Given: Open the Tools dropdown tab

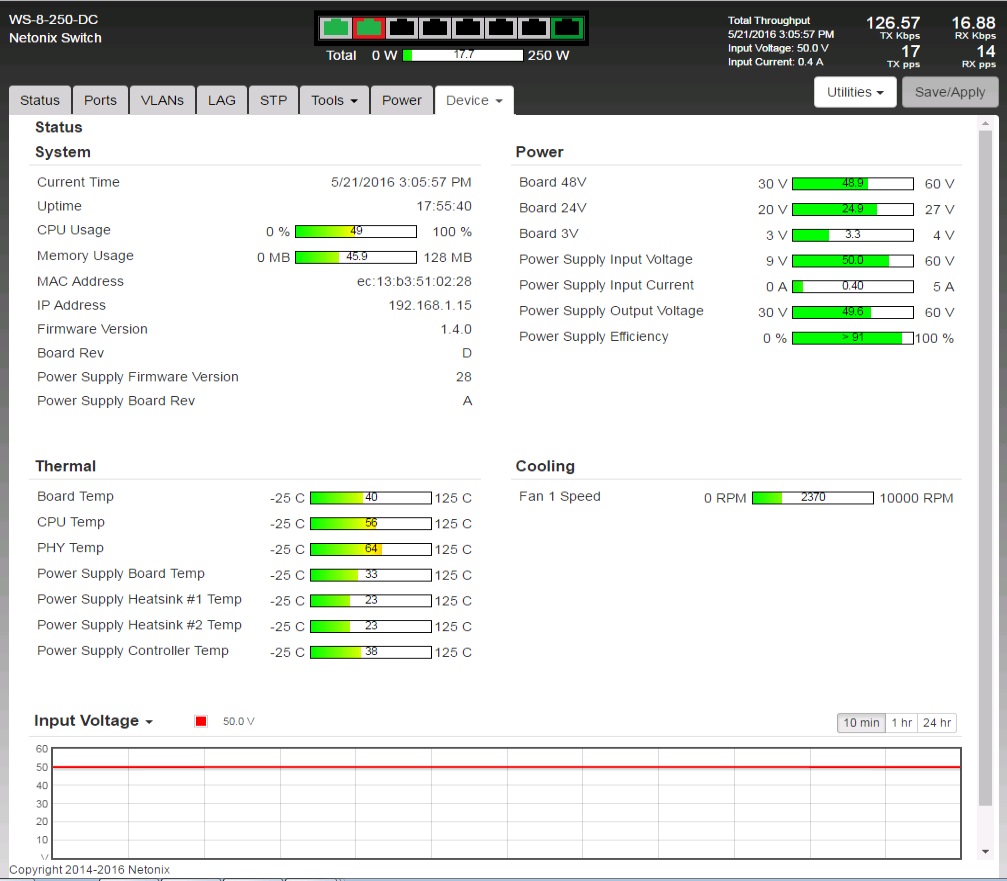Looking at the screenshot, I should tap(334, 100).
